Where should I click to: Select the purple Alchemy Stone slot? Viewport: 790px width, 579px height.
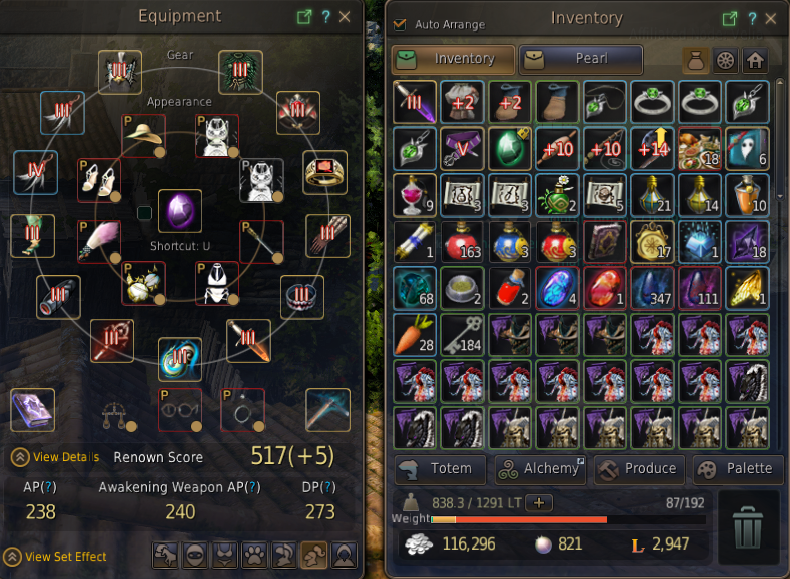[180, 211]
